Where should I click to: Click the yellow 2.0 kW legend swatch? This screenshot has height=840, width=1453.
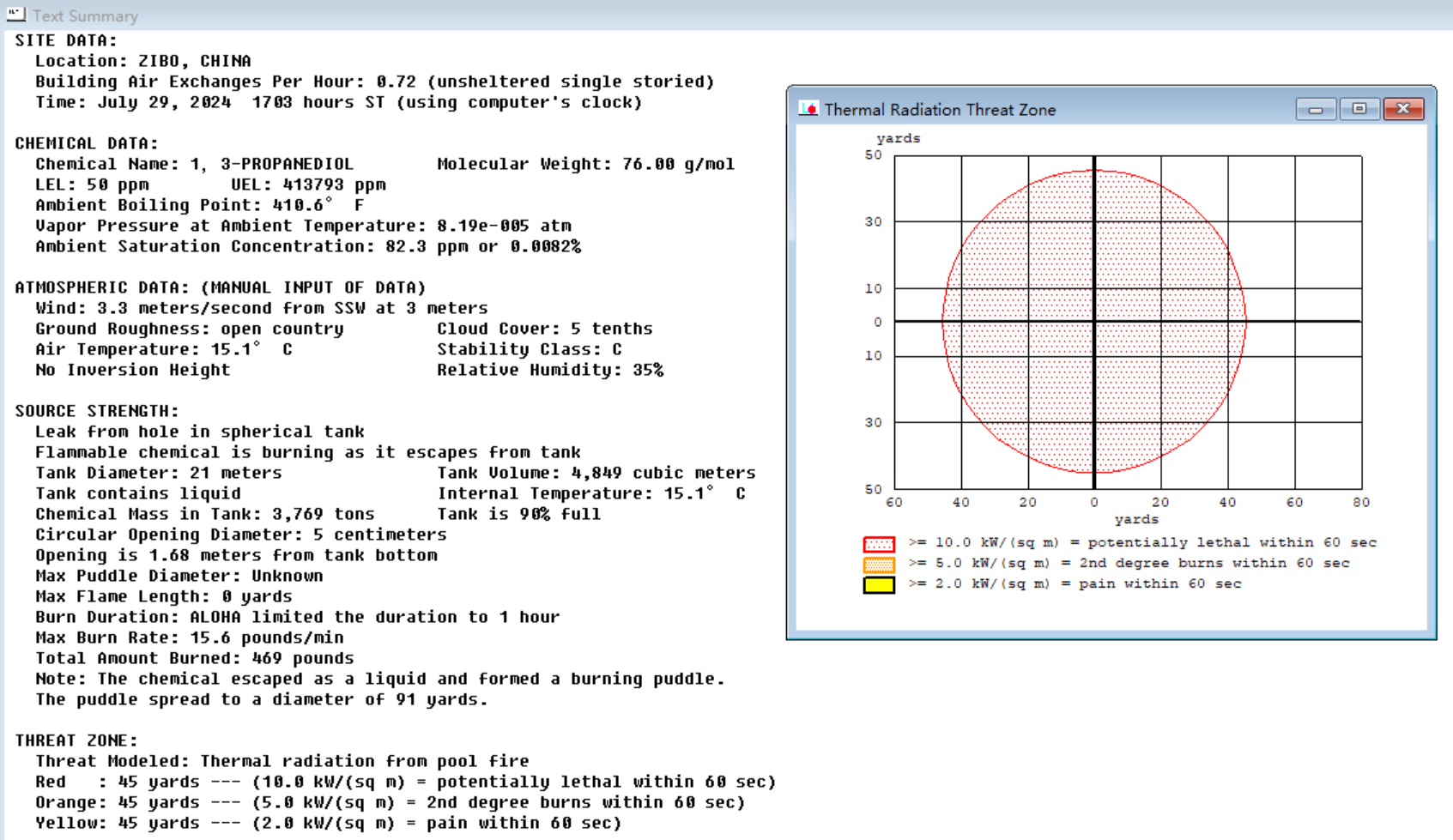click(879, 585)
